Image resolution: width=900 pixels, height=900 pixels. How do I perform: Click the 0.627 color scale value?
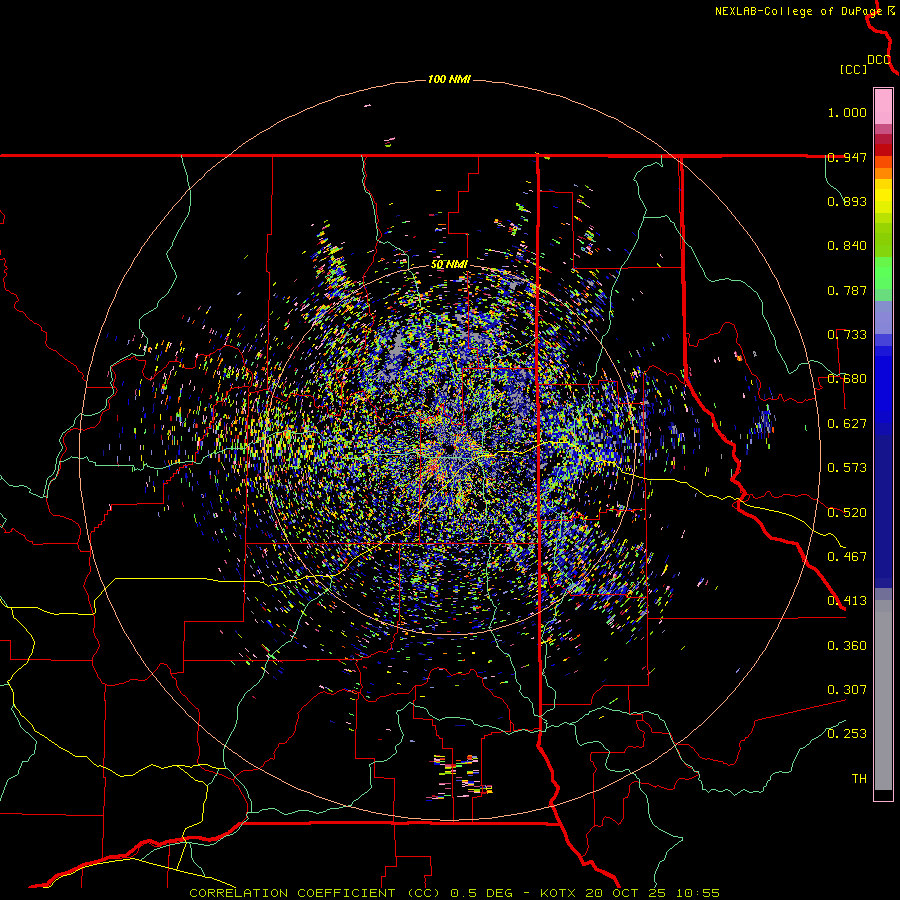point(847,424)
